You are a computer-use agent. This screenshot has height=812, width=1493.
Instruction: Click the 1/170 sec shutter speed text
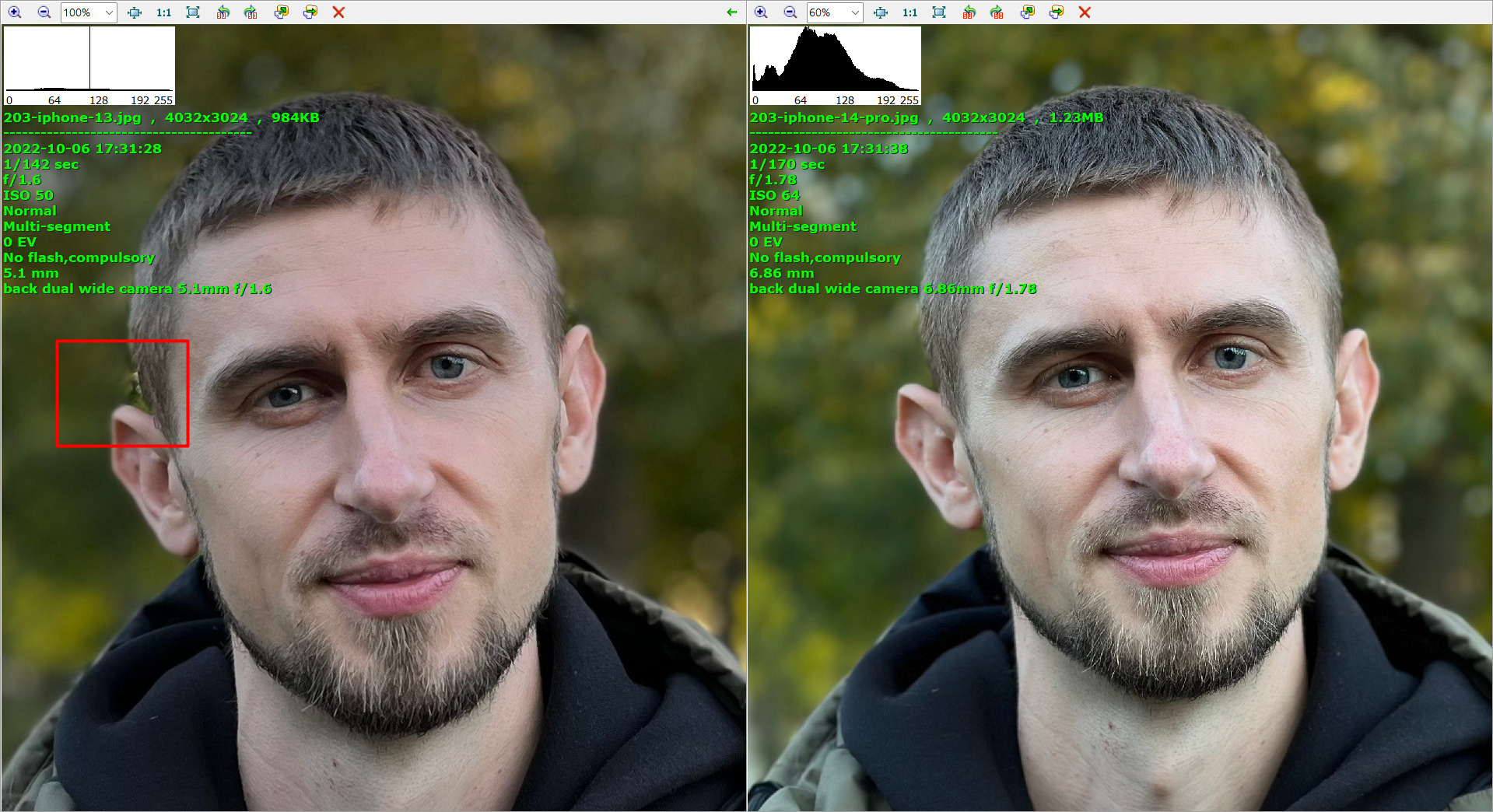pos(787,164)
